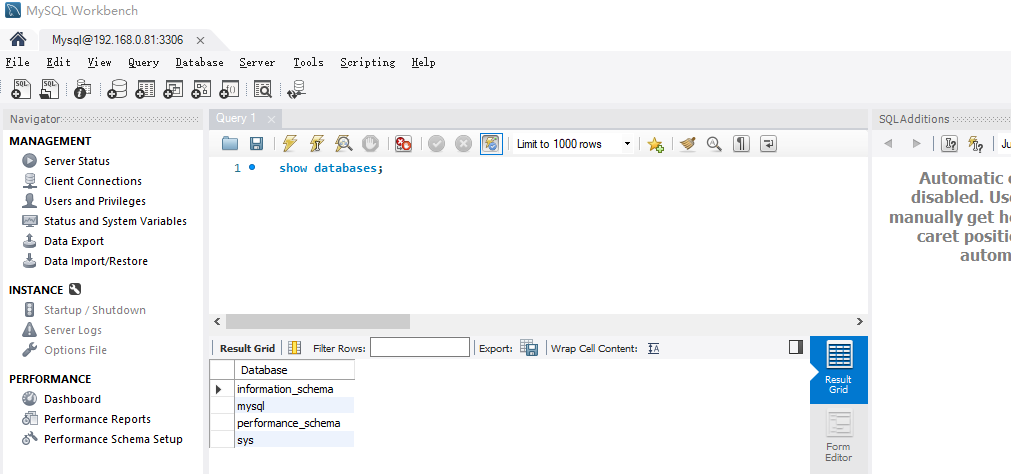
Task: Open the Query menu
Action: (x=143, y=63)
